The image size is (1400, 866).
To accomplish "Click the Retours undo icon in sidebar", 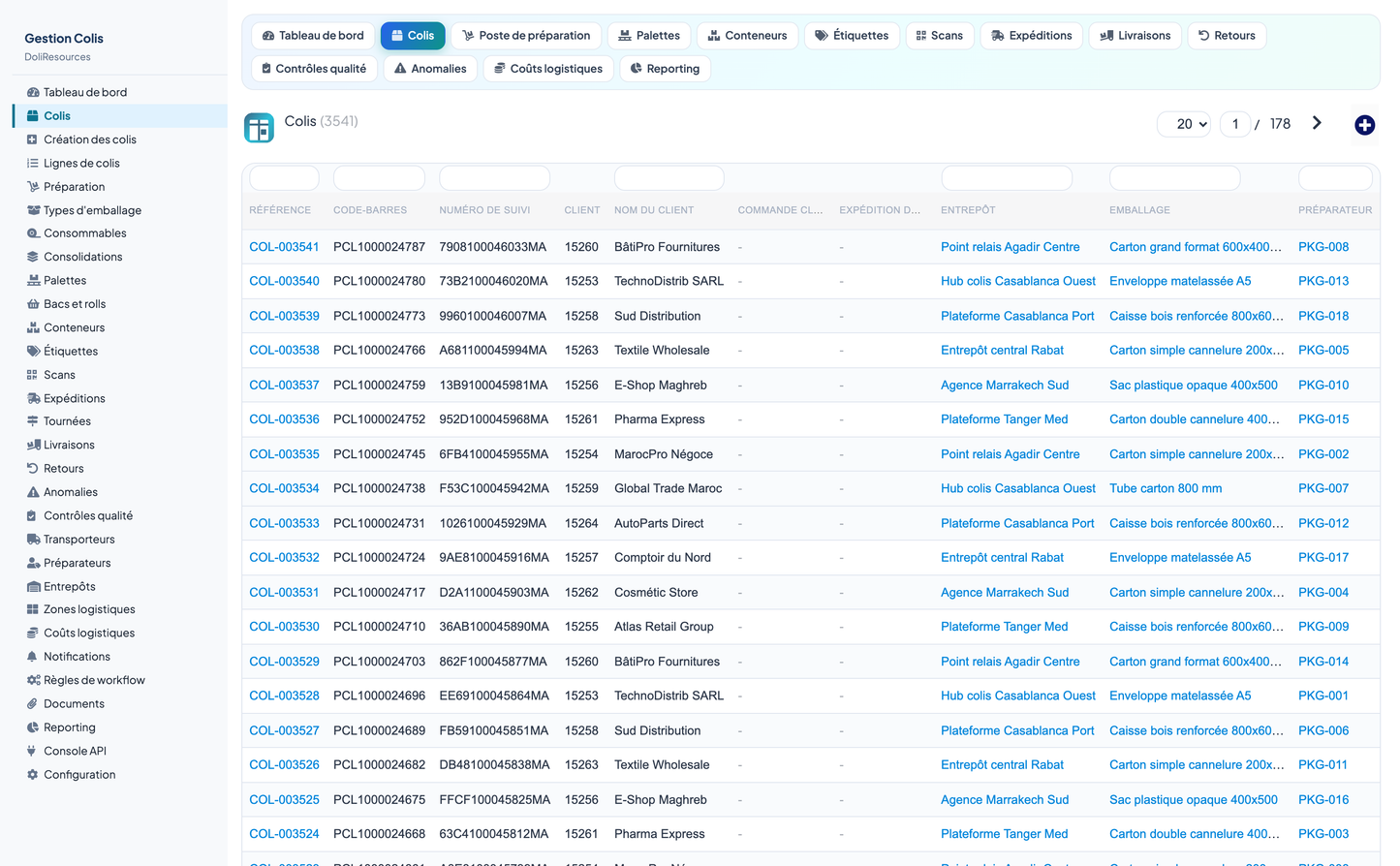I will tap(33, 469).
